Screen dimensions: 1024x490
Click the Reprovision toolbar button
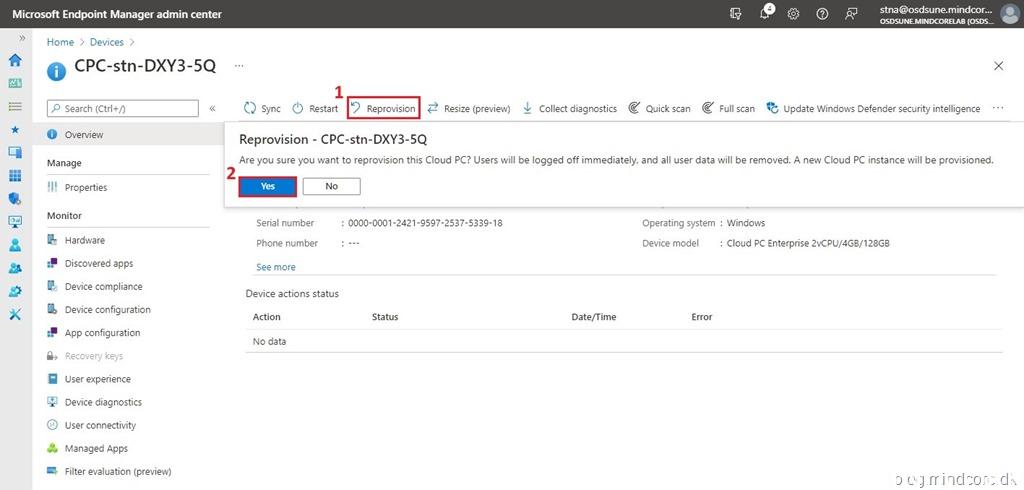(x=383, y=108)
